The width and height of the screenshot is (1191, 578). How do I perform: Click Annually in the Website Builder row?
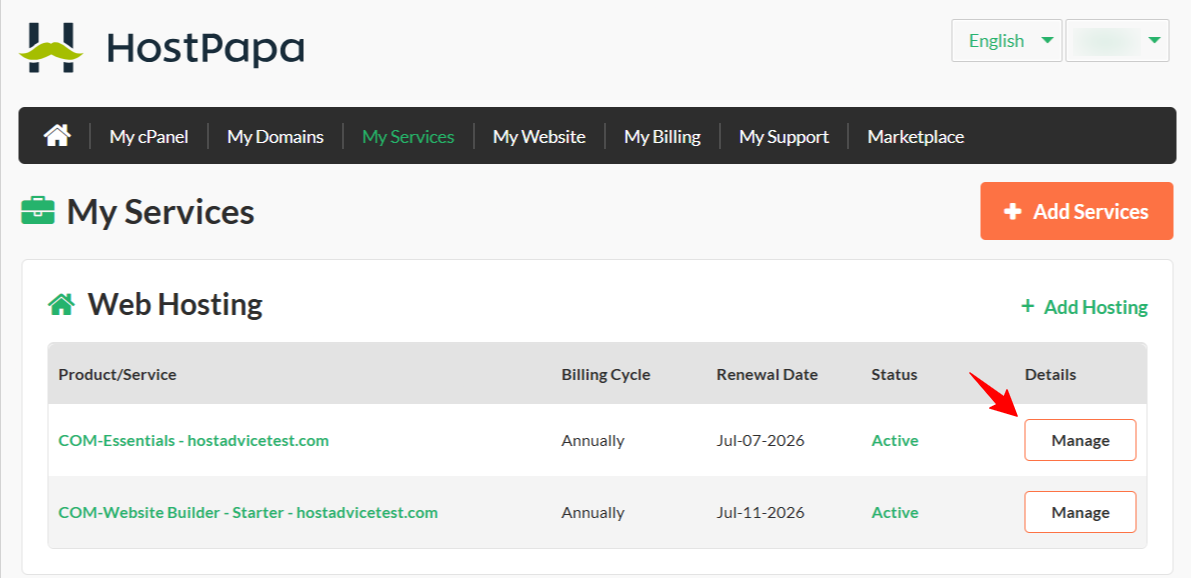(x=593, y=513)
